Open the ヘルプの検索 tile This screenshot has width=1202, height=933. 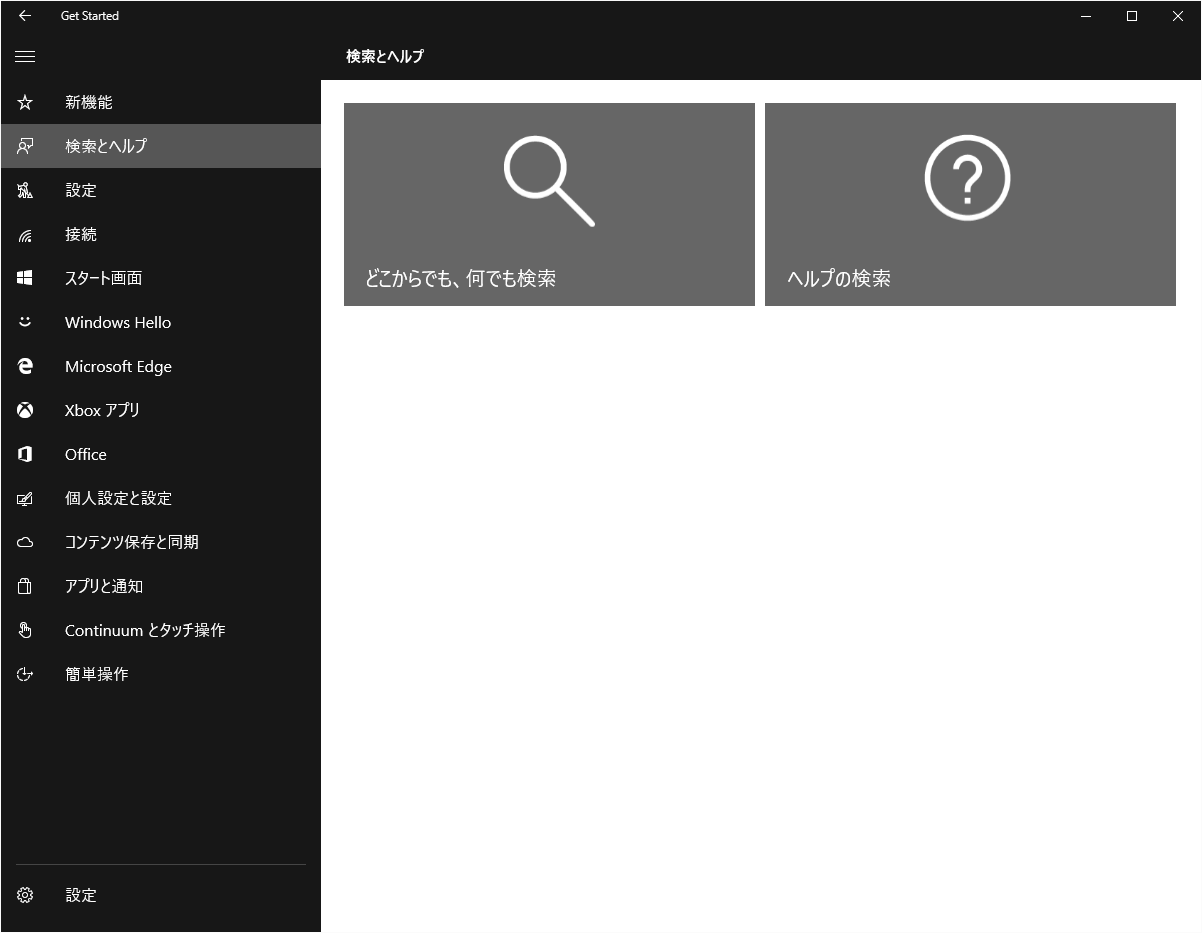pyautogui.click(x=969, y=204)
